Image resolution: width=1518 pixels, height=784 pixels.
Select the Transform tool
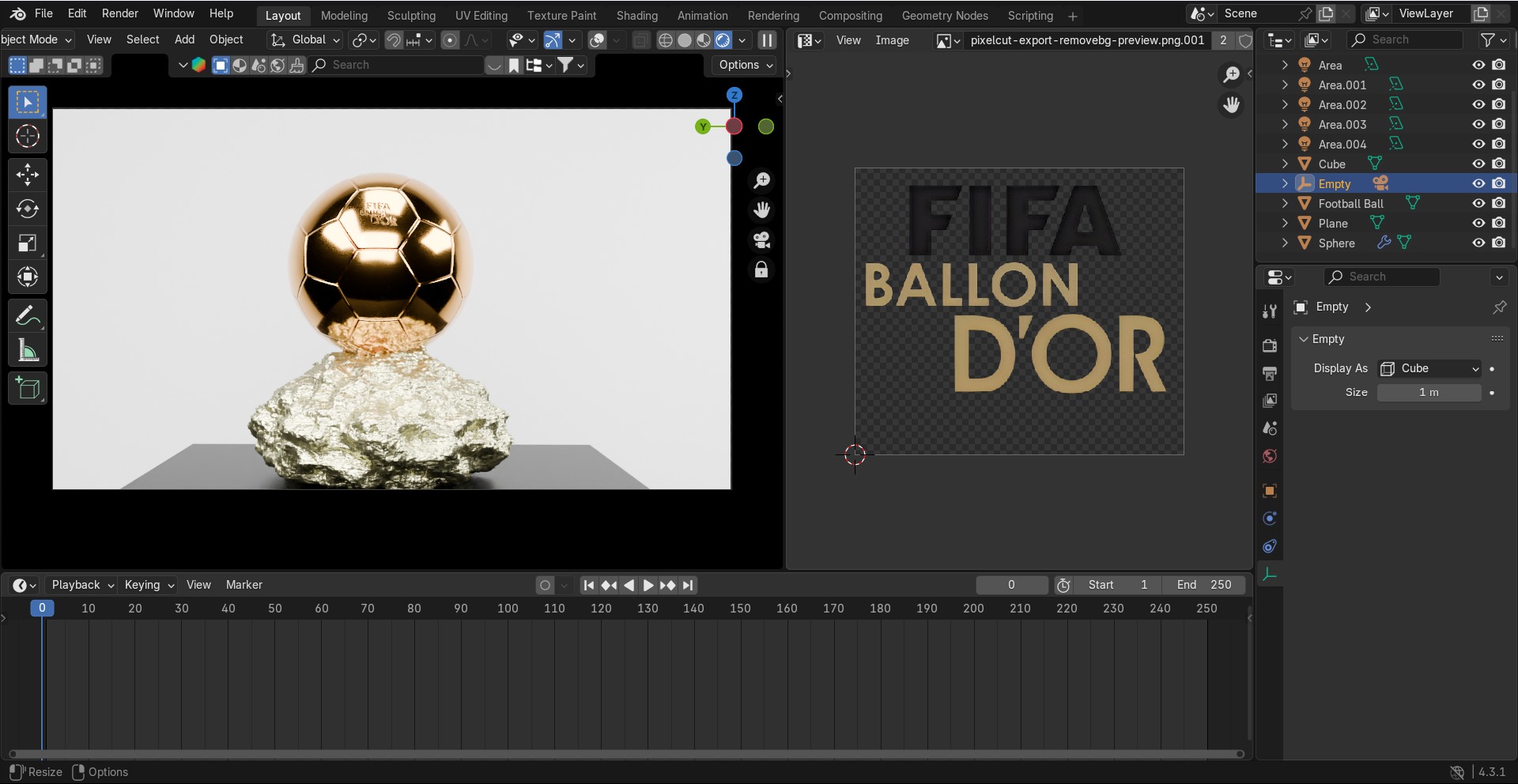tap(28, 277)
